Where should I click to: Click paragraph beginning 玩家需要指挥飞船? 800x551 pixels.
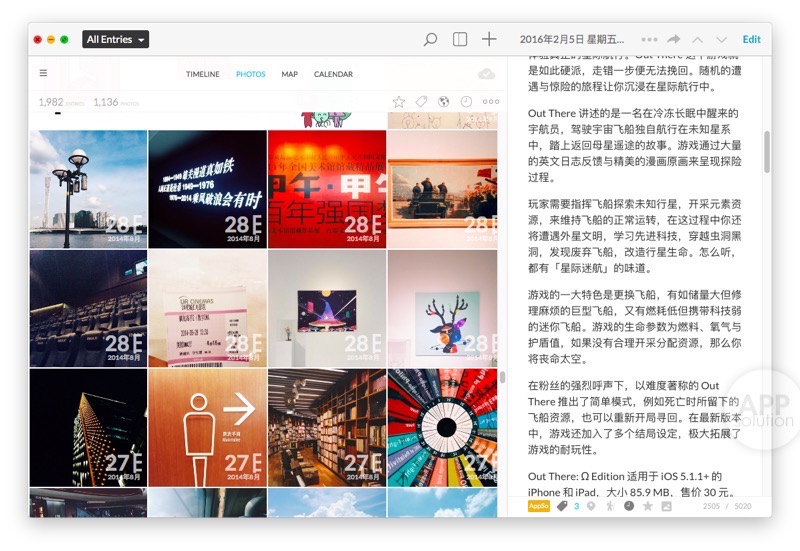pyautogui.click(x=634, y=236)
